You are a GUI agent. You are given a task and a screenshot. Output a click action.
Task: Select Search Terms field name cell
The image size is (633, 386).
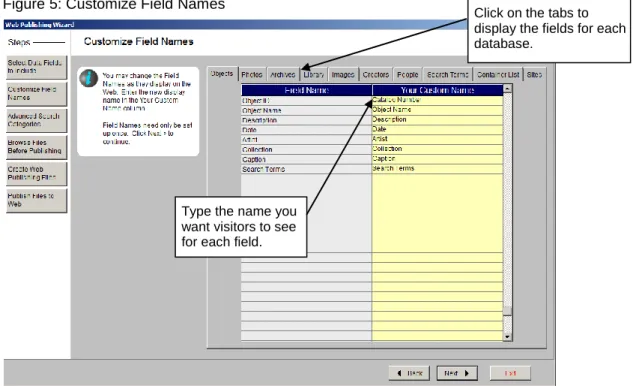point(306,169)
